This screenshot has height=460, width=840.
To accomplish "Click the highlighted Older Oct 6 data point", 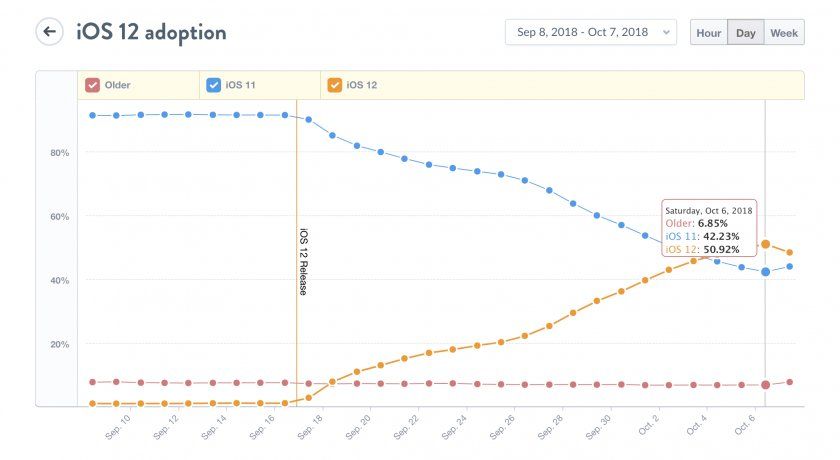I will point(766,385).
